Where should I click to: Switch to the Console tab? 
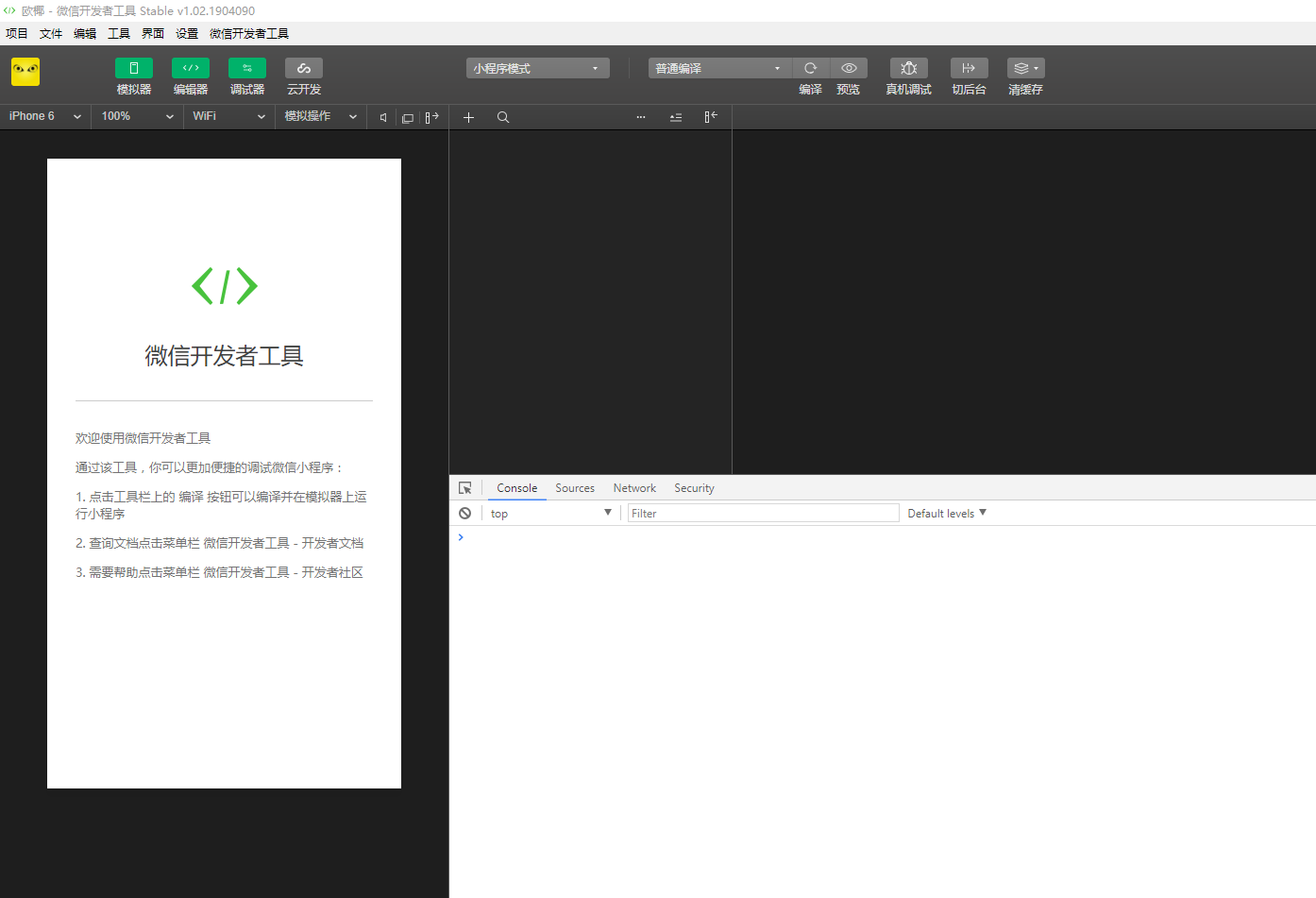517,488
